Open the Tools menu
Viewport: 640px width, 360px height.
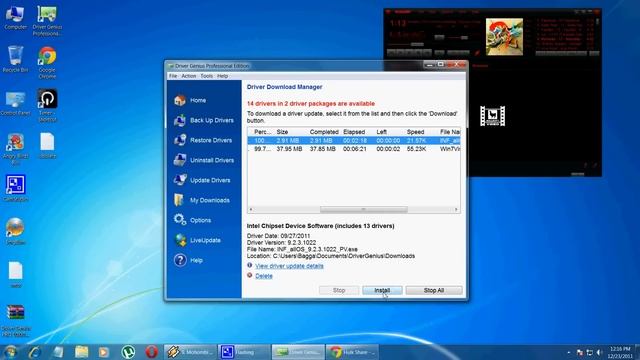coord(207,76)
